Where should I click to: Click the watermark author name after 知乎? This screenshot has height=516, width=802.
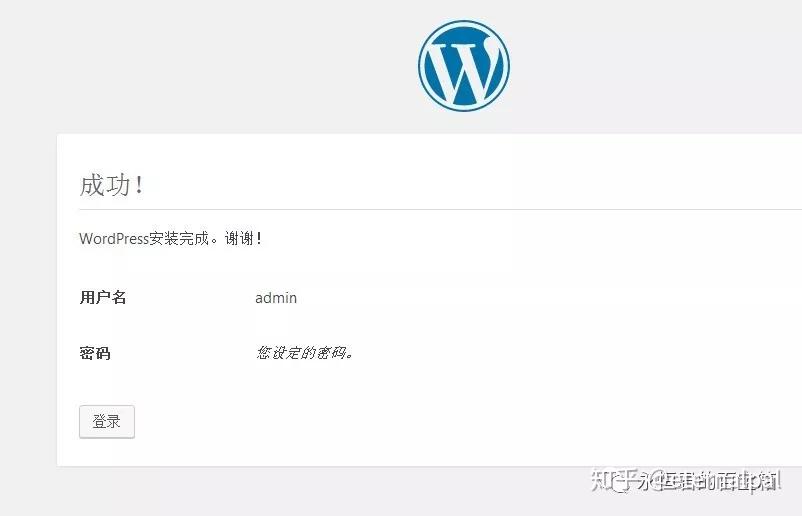[710, 482]
